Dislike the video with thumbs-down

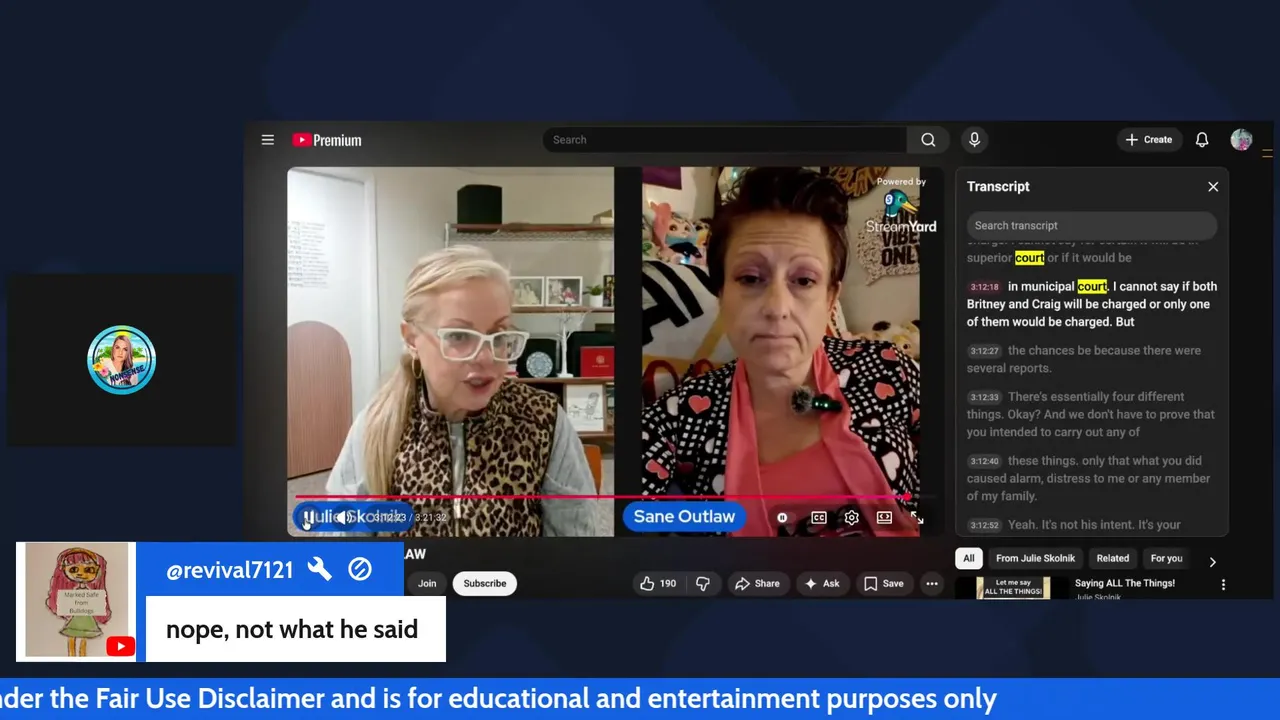coord(703,584)
